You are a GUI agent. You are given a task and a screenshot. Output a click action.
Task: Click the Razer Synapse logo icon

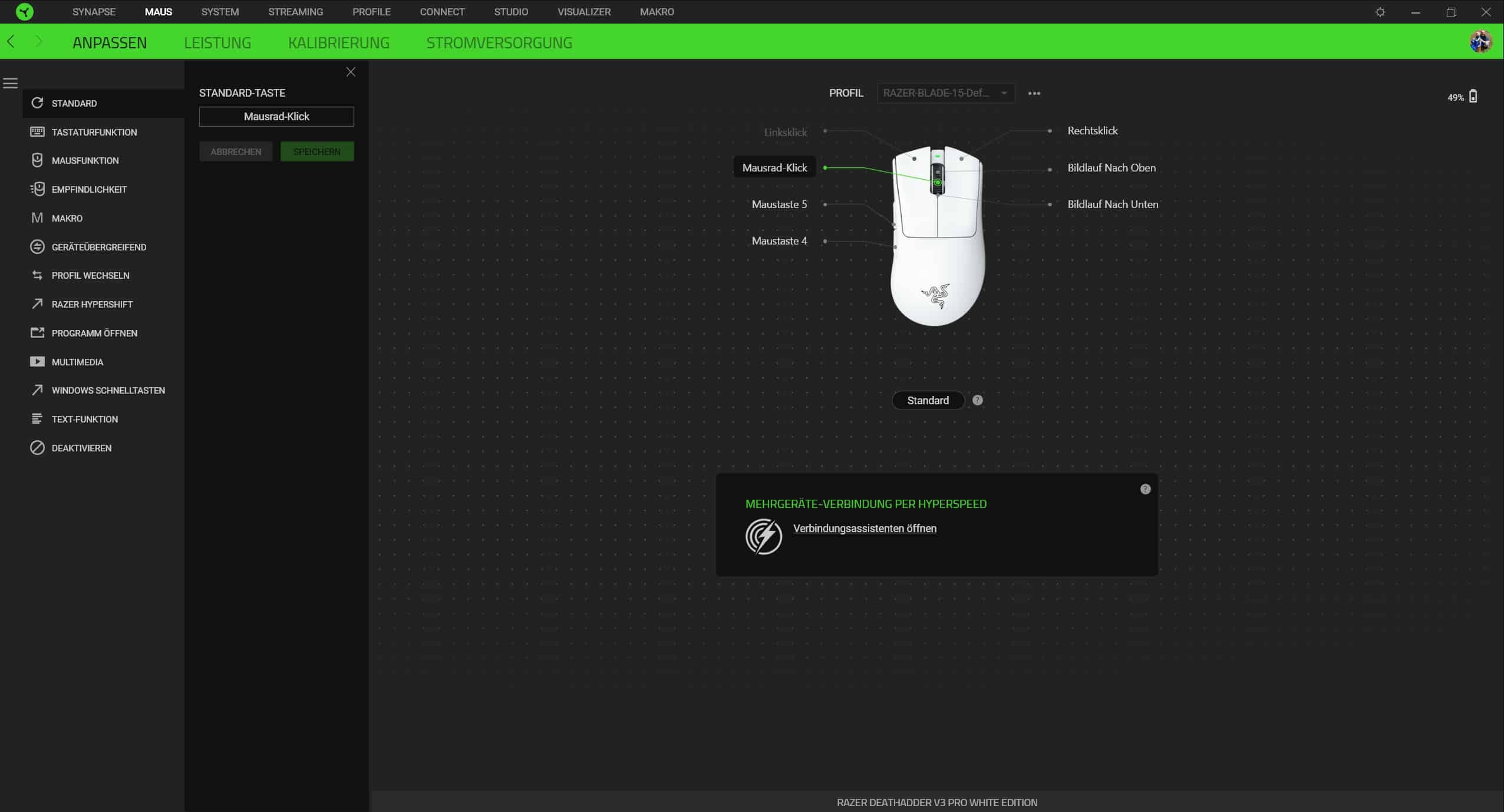pos(24,12)
